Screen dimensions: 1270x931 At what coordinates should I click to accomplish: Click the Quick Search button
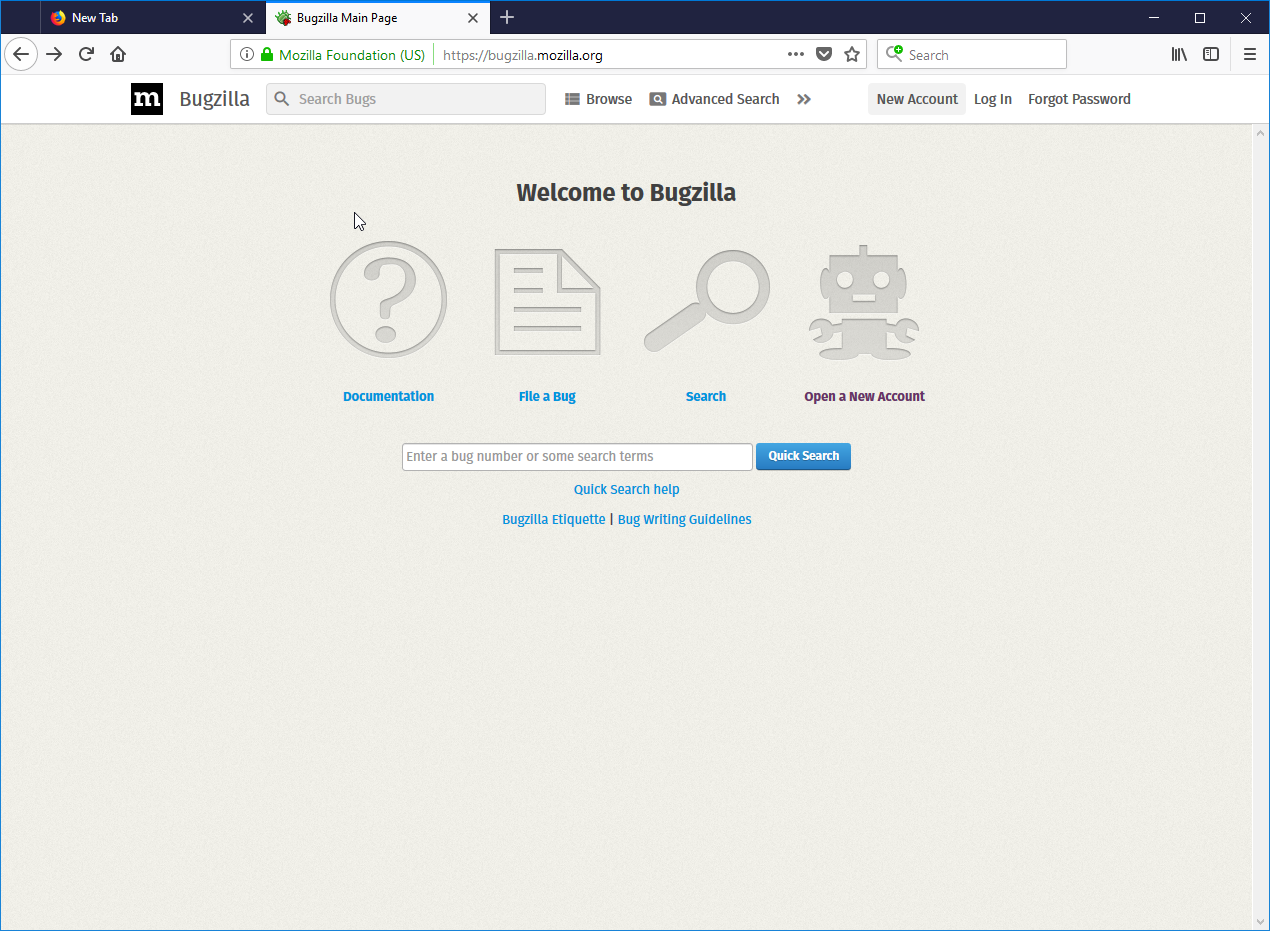point(803,456)
